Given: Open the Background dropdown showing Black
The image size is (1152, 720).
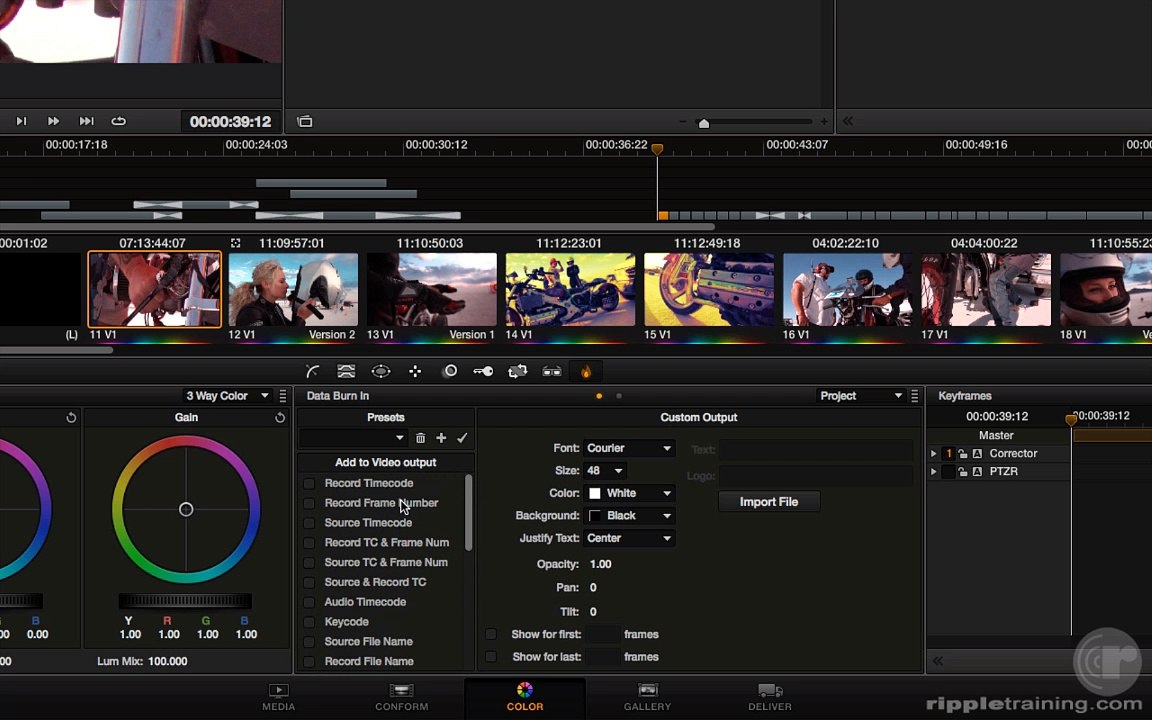Looking at the screenshot, I should [x=629, y=516].
